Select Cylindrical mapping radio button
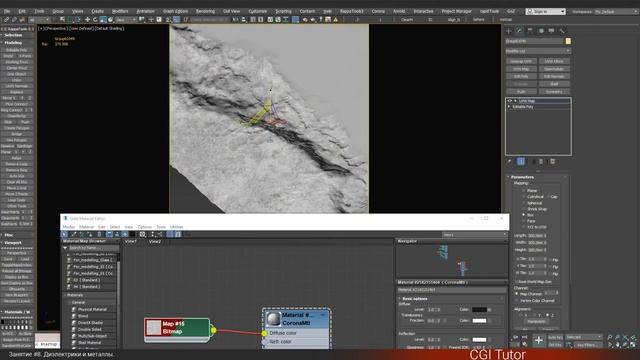The height and width of the screenshot is (360, 640). pyautogui.click(x=524, y=197)
